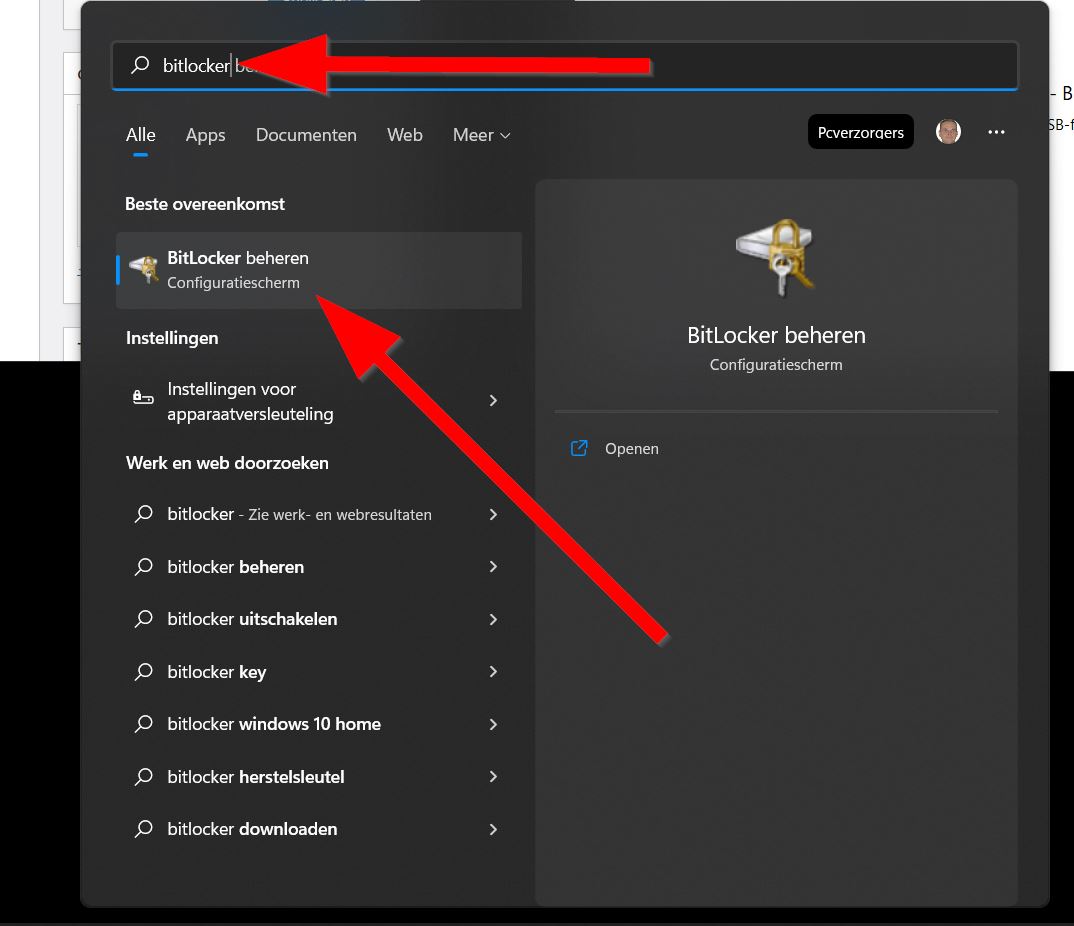Click the bitlocker search input field
This screenshot has width=1074, height=926.
point(565,66)
